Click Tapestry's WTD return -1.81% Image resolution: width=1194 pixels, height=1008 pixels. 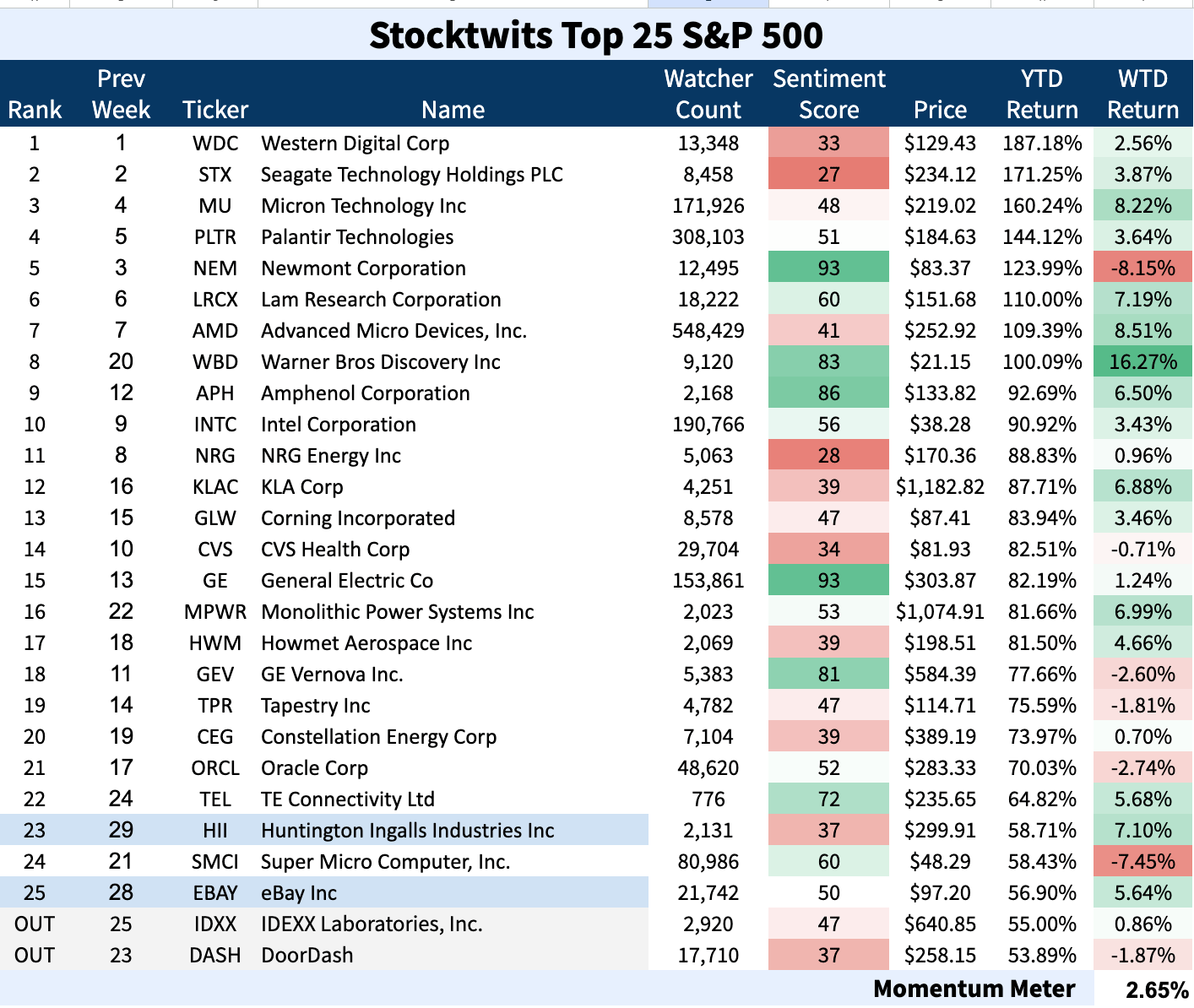(1143, 706)
